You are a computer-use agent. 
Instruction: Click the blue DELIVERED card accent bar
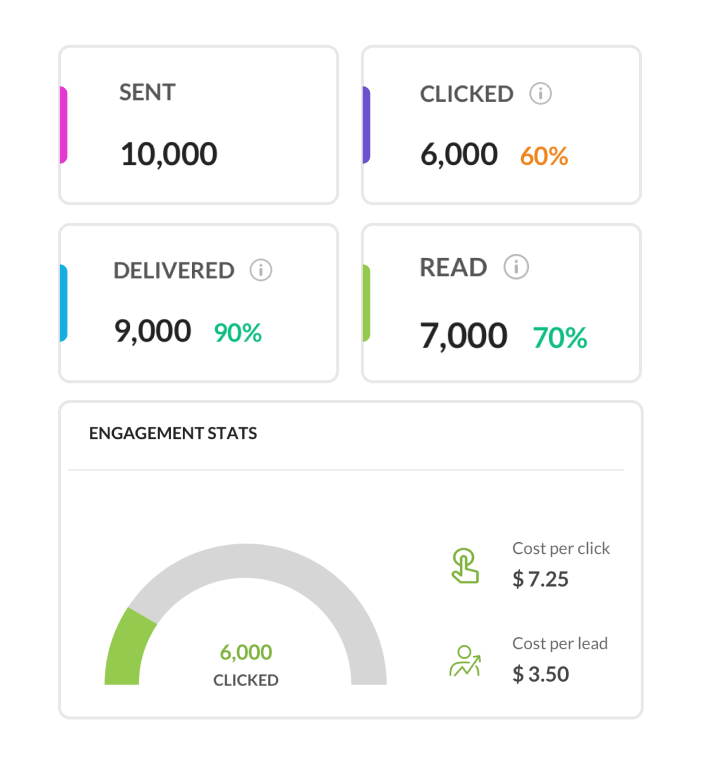point(63,303)
